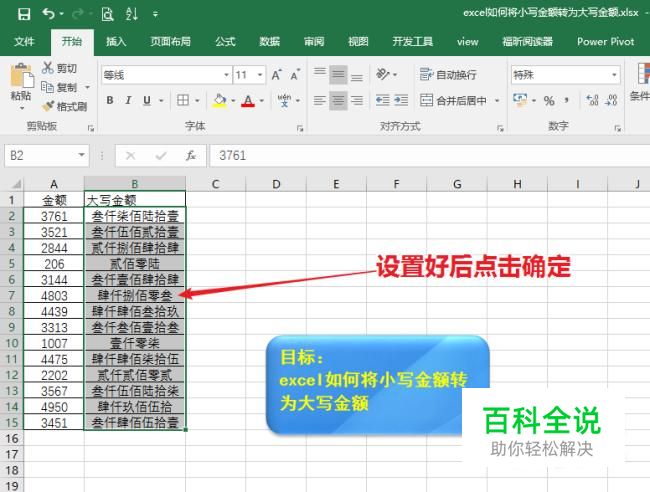Image resolution: width=650 pixels, height=492 pixels.
Task: Toggle Bold formatting
Action: click(x=110, y=100)
